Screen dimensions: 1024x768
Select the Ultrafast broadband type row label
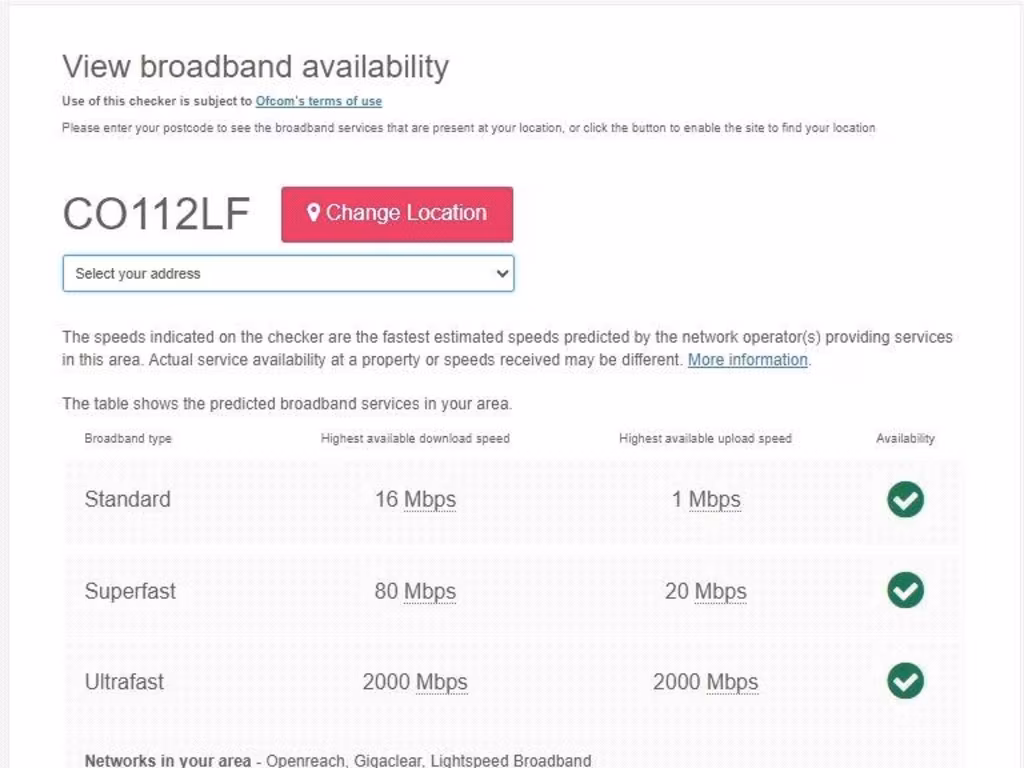(x=124, y=682)
